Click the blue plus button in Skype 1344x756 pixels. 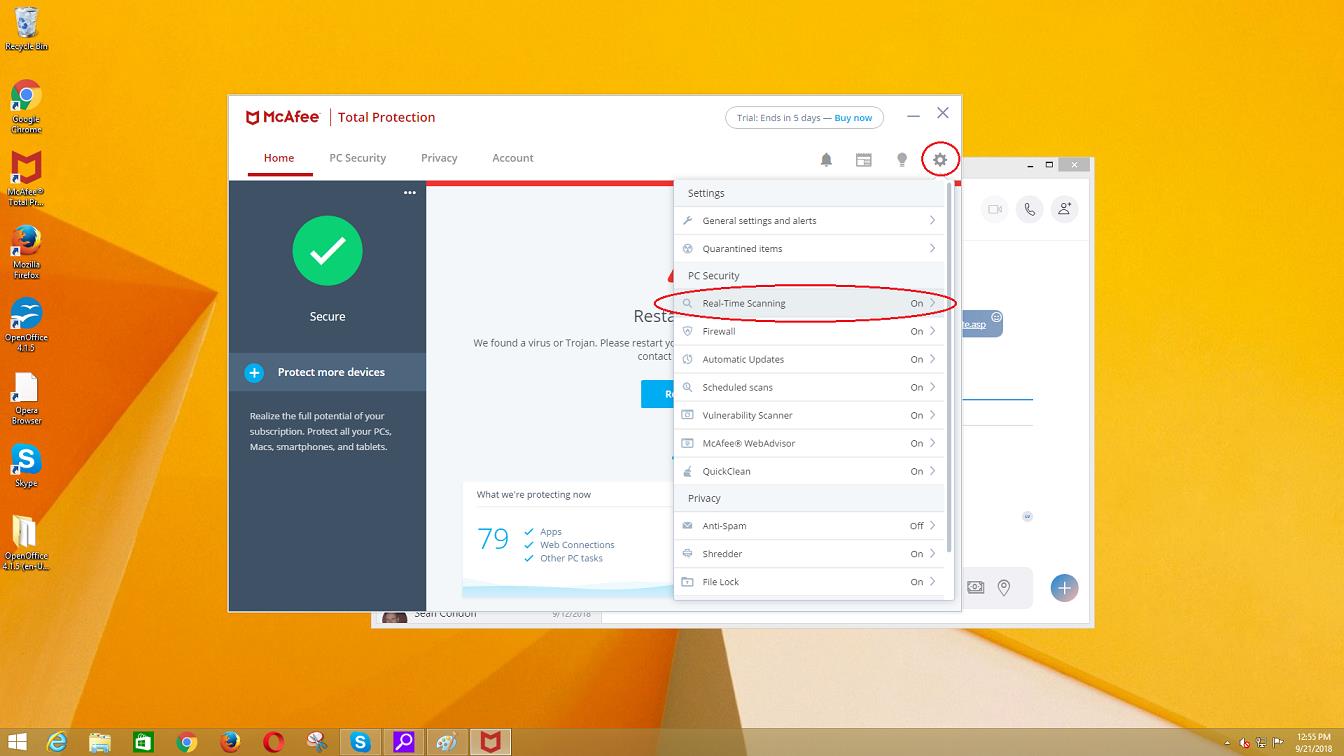[x=1064, y=588]
